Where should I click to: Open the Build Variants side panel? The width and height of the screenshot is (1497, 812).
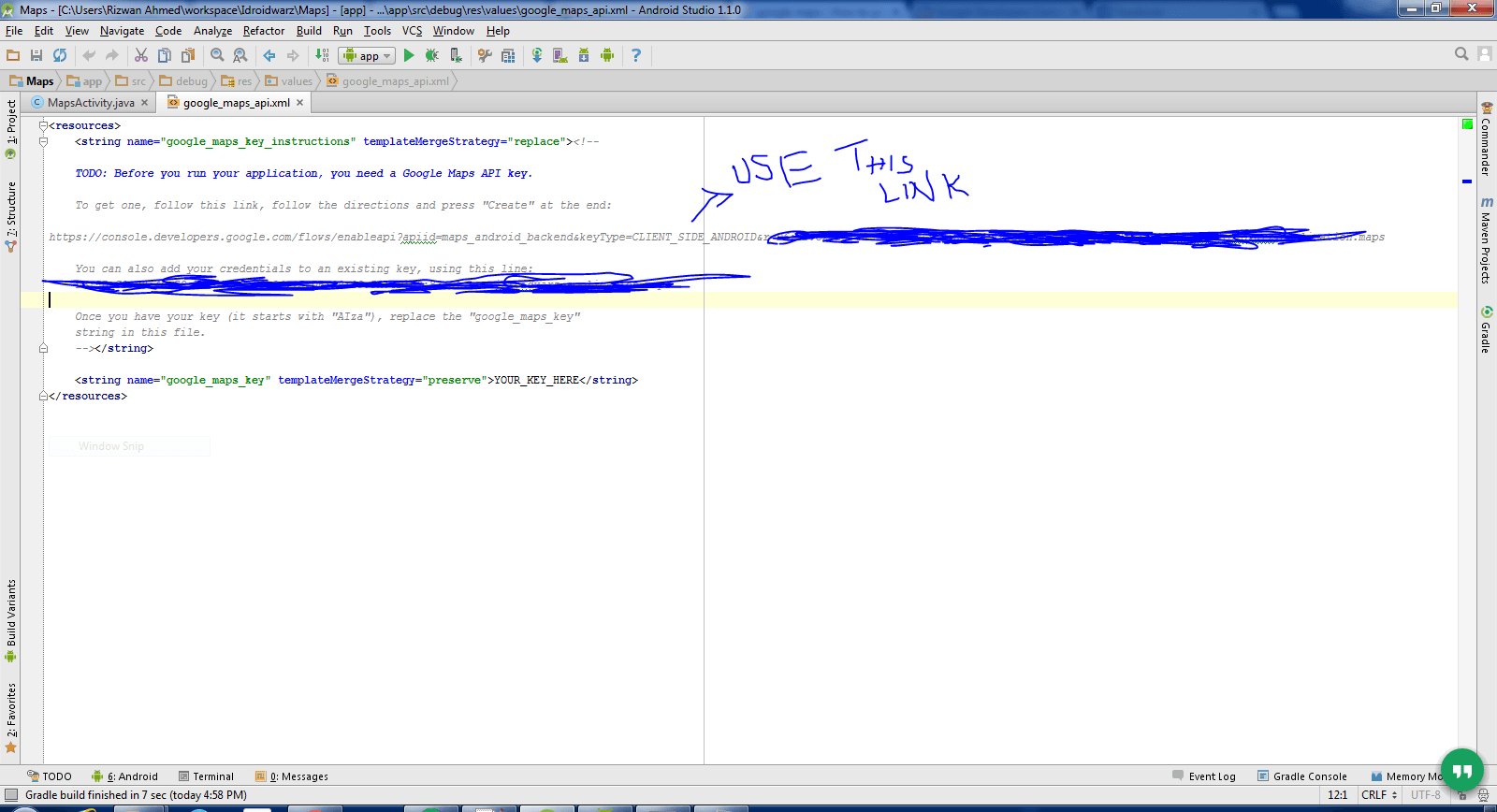pyautogui.click(x=10, y=620)
